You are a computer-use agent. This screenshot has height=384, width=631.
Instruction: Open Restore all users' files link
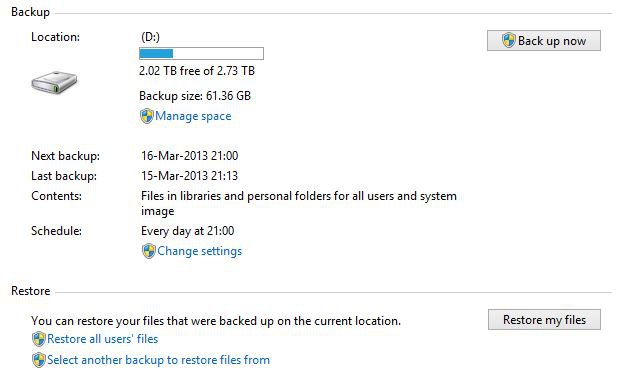[103, 339]
